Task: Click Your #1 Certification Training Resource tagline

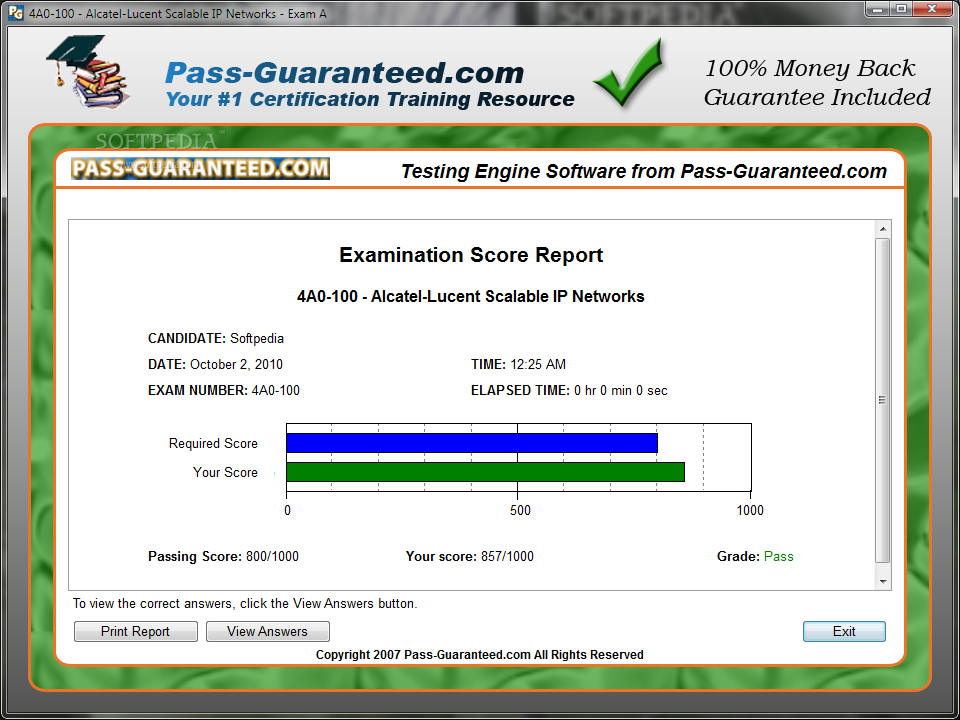Action: click(x=370, y=99)
